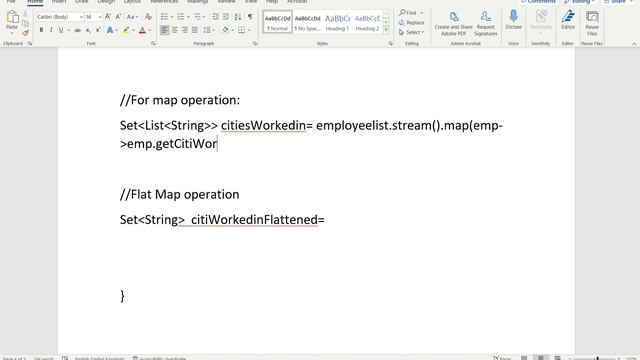Open the Help tab
Viewport: 640px width, 360px height.
click(272, 2)
